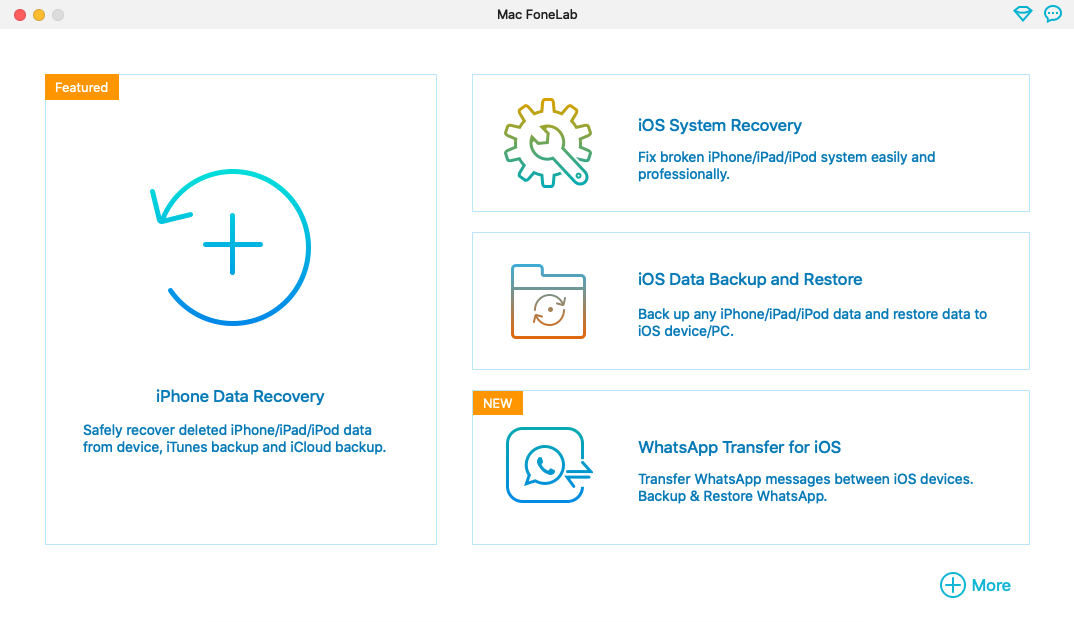This screenshot has height=622, width=1074.
Task: Open the iPhone Data Recovery circular arrow icon
Action: pos(231,247)
